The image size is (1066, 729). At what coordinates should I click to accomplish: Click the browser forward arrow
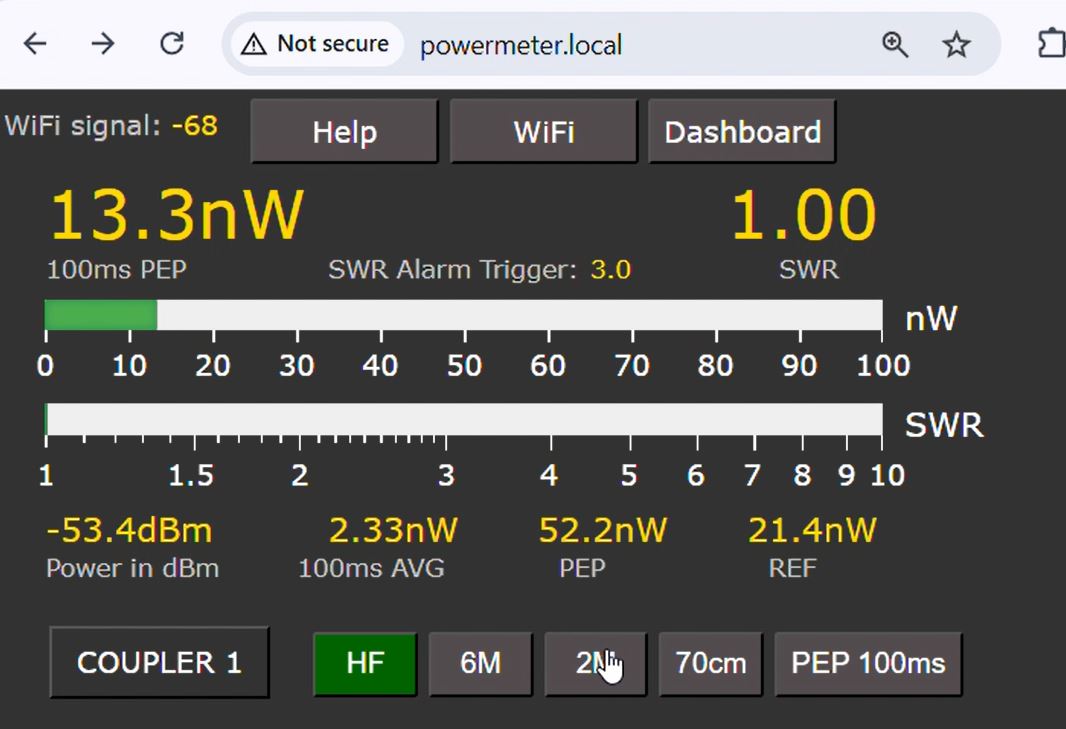pos(103,44)
